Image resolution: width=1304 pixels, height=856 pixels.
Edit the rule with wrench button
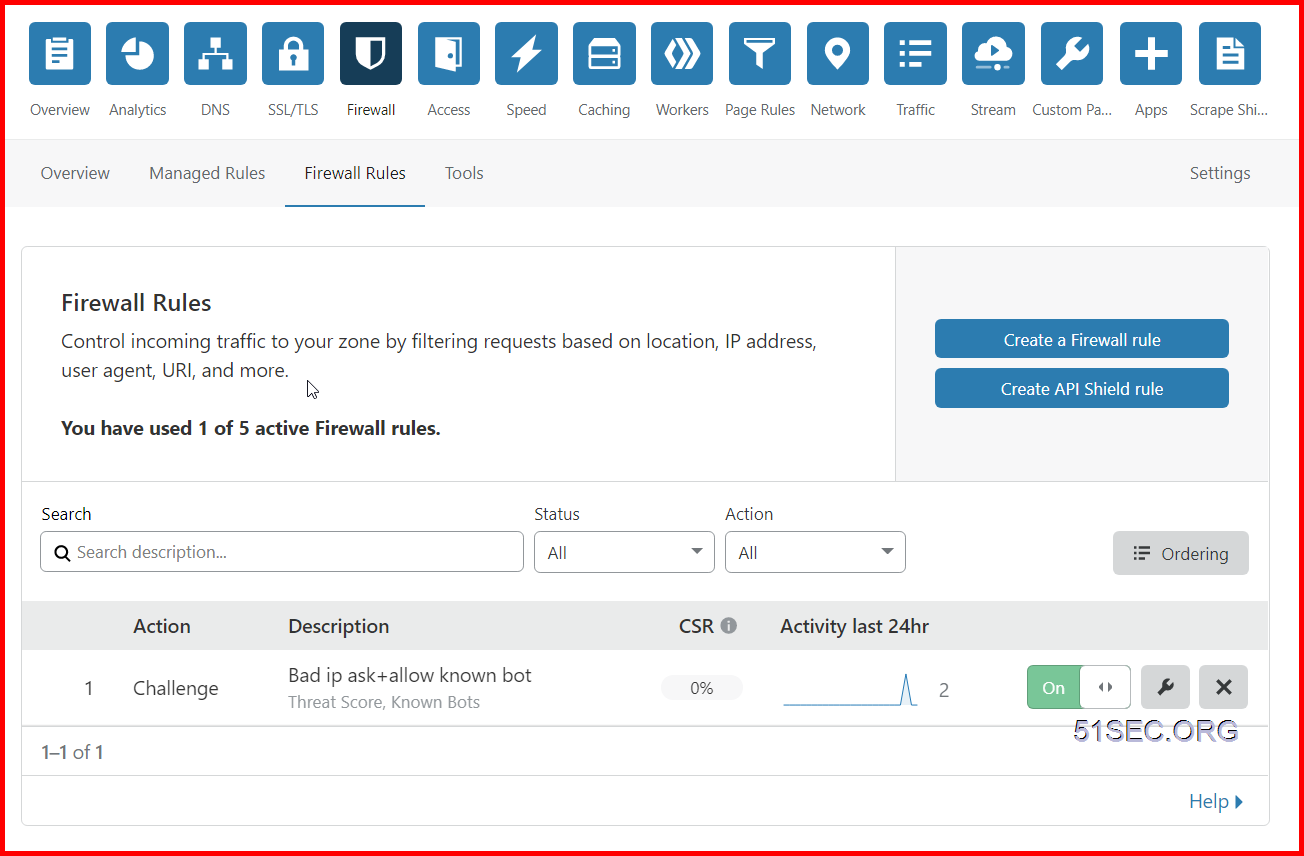coord(1165,687)
